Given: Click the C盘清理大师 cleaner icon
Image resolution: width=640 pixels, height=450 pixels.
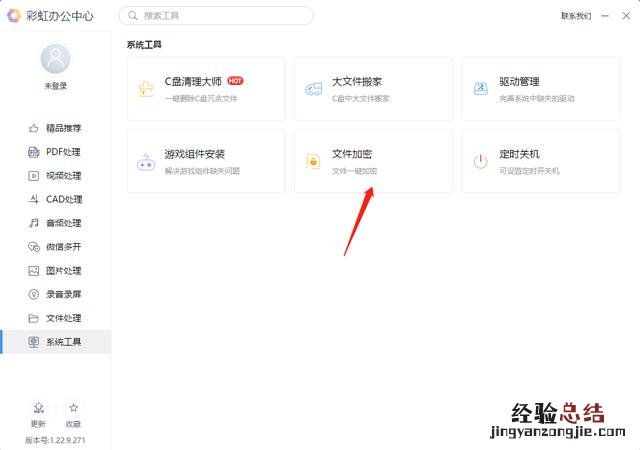Looking at the screenshot, I should pos(146,89).
